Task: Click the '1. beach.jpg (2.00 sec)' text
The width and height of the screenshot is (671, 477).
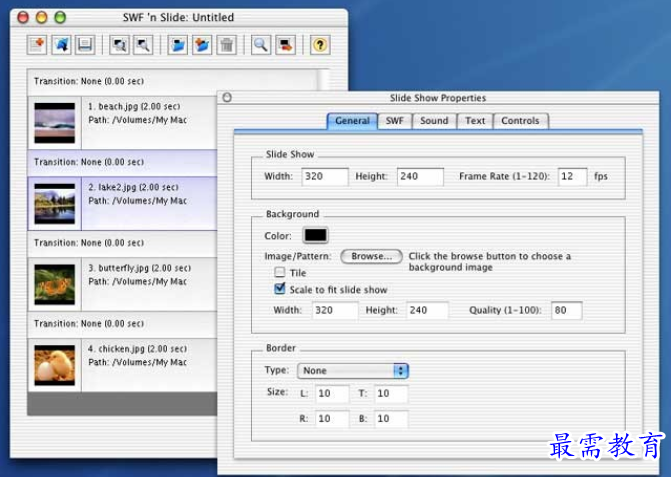Action: [134, 107]
